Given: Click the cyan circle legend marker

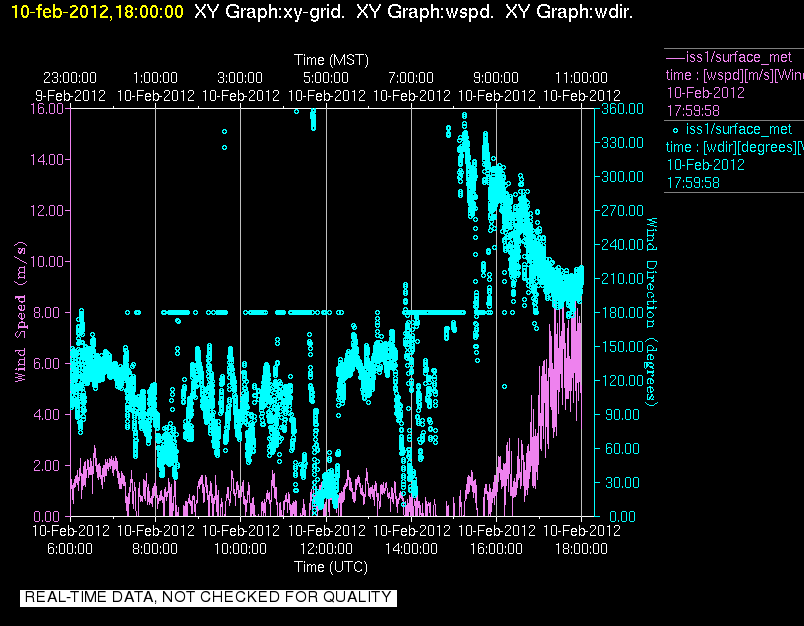Looking at the screenshot, I should coord(675,130).
